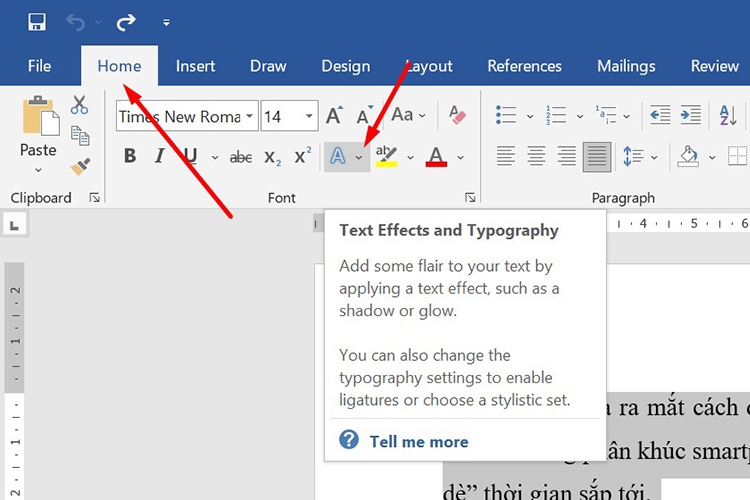750x500 pixels.
Task: Click the Multilevel List icon
Action: (606, 115)
